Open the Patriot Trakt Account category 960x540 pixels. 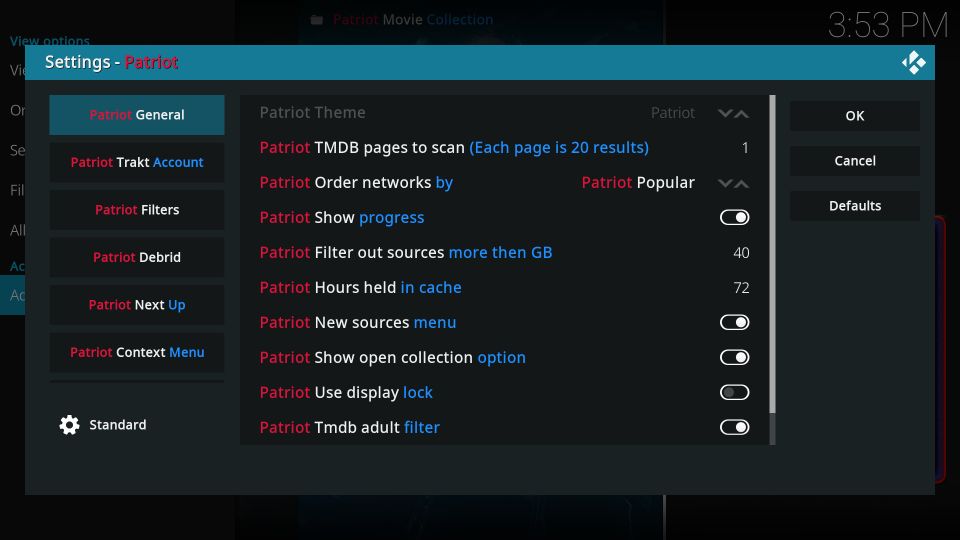(137, 162)
